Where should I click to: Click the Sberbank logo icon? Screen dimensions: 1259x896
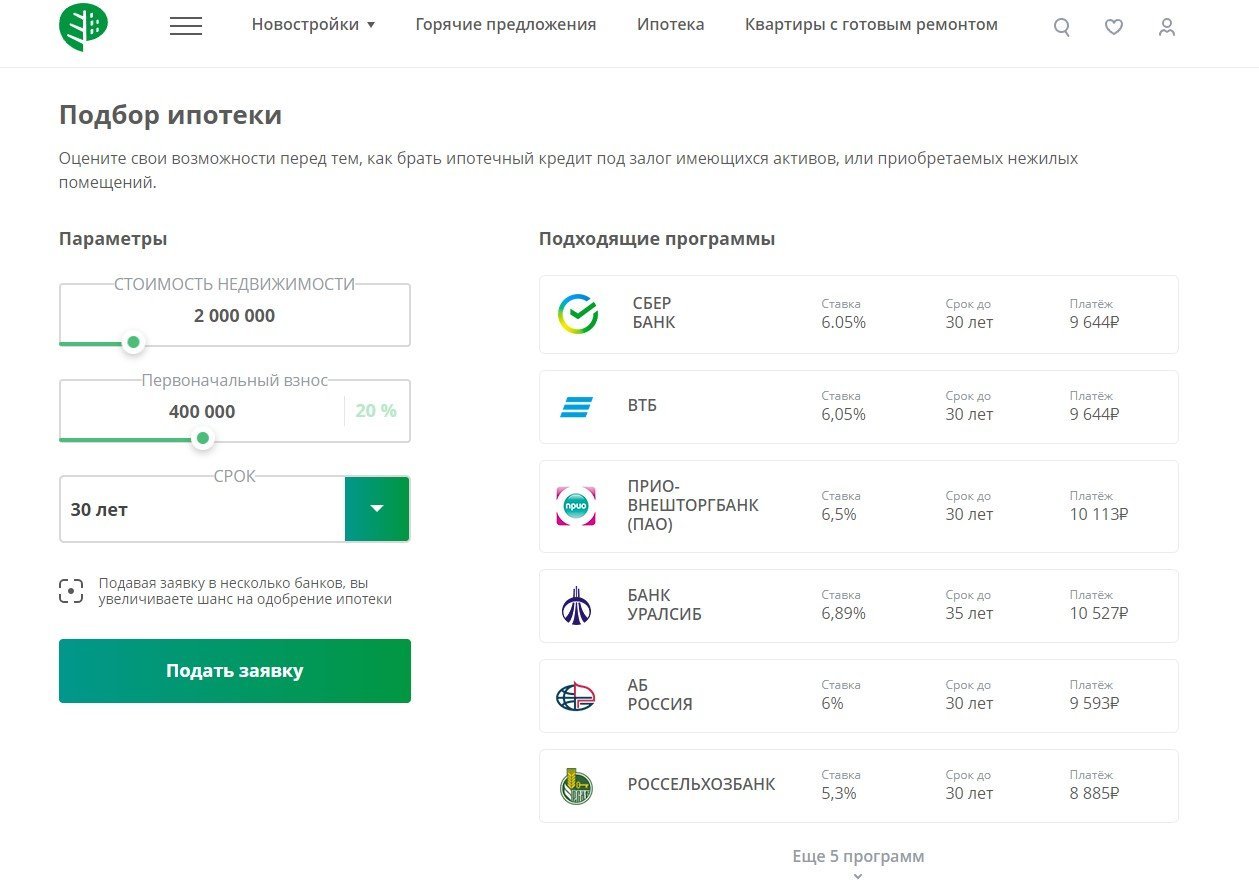point(577,314)
